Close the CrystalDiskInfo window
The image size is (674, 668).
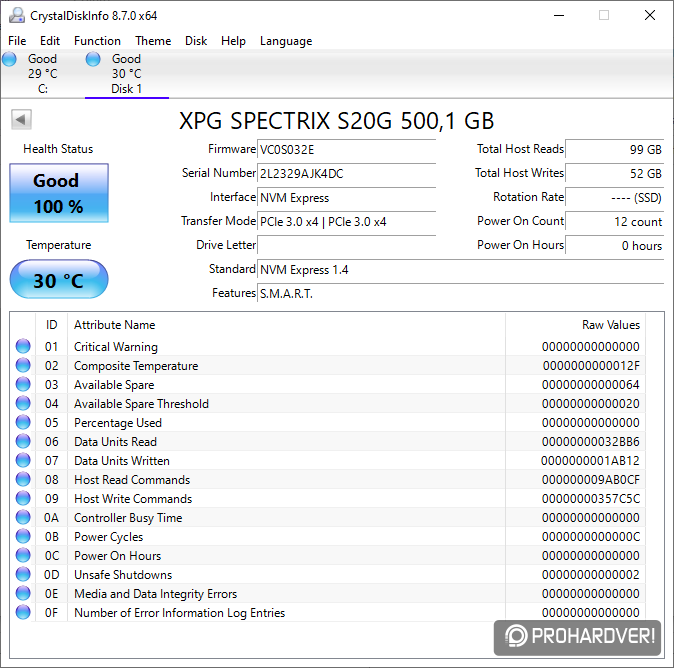pos(650,15)
